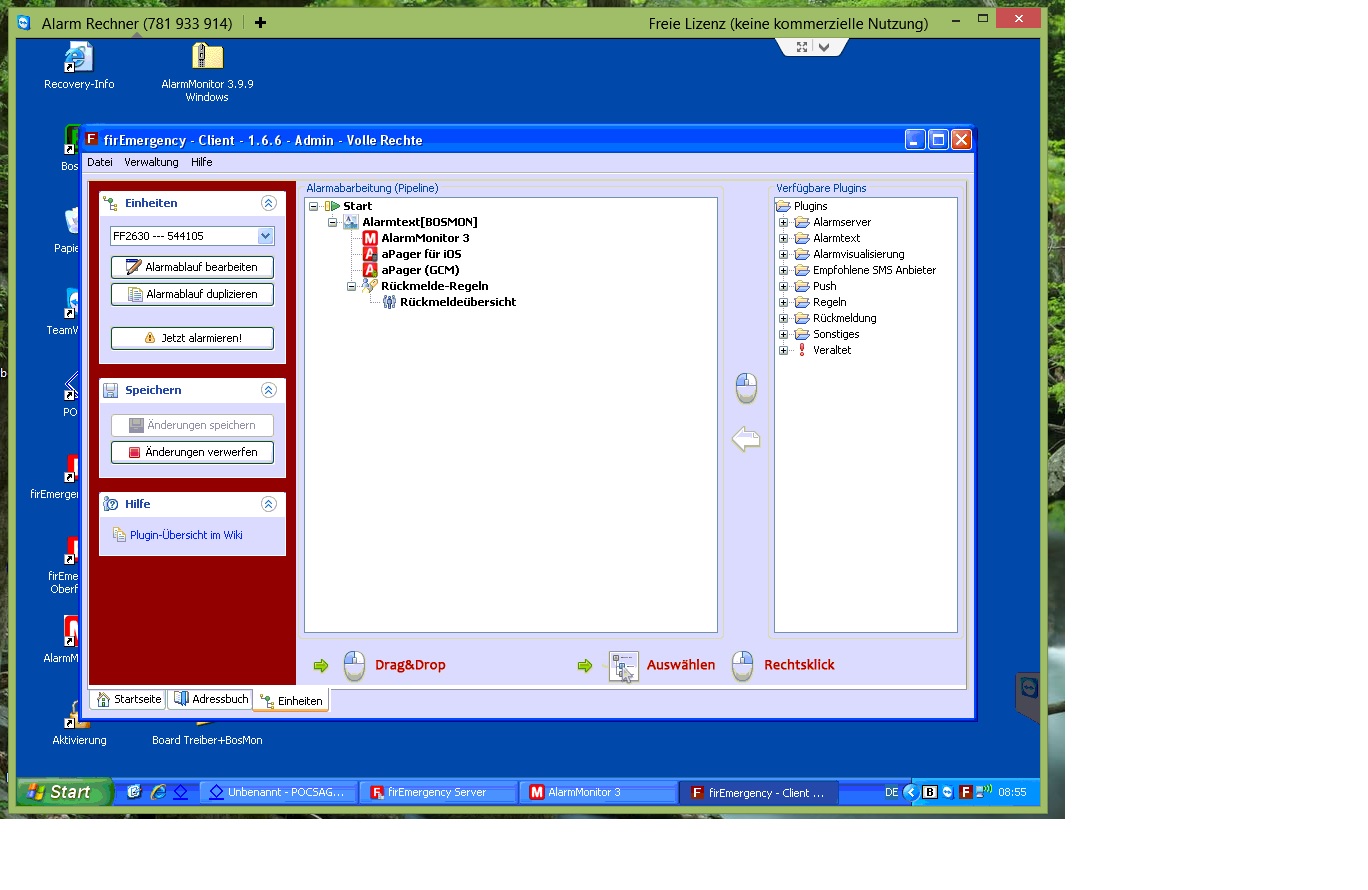1368x890 pixels.
Task: Collapse the Rückmelde-Regeln tree node
Action: coord(352,286)
